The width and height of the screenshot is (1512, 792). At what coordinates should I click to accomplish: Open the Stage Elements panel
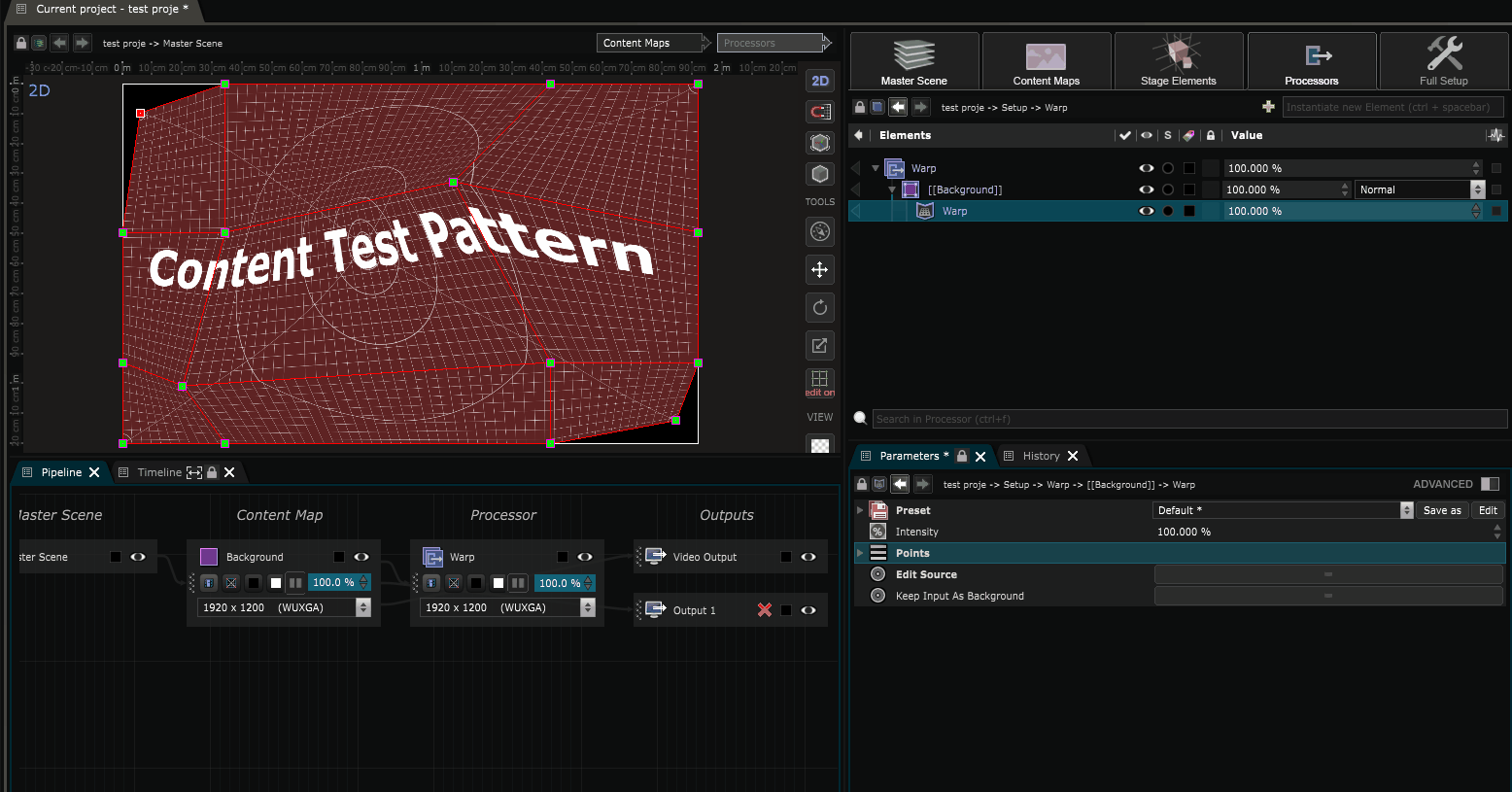click(1178, 61)
